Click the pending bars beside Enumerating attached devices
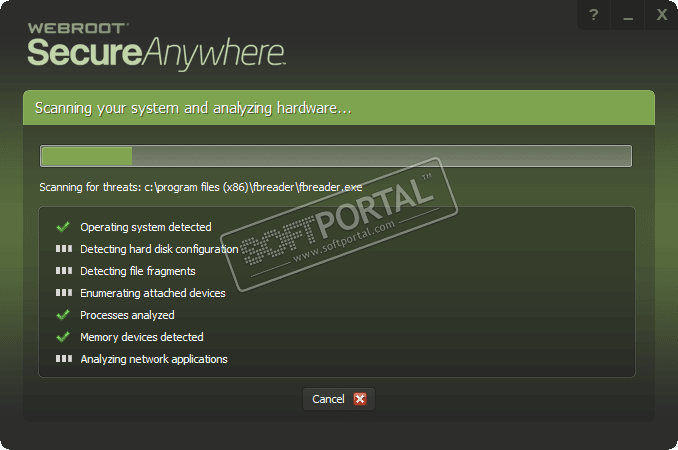 click(x=64, y=293)
